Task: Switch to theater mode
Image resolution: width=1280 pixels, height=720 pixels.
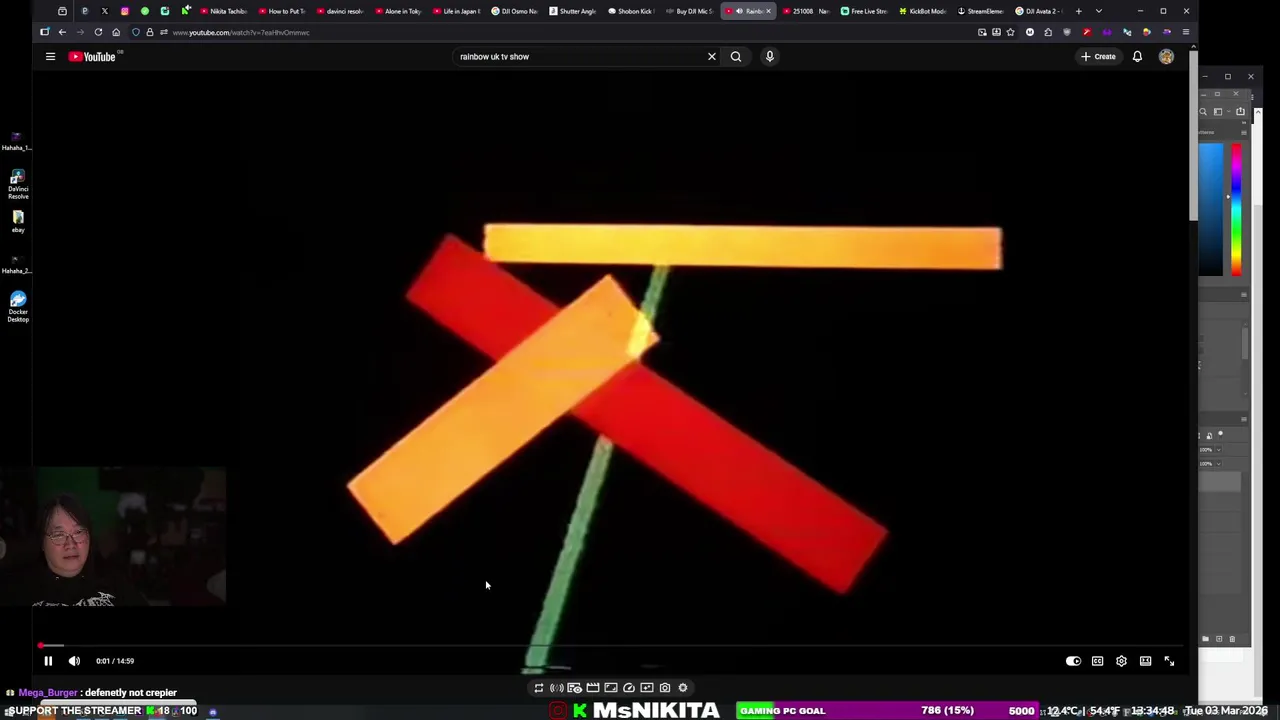Action: click(x=1145, y=661)
